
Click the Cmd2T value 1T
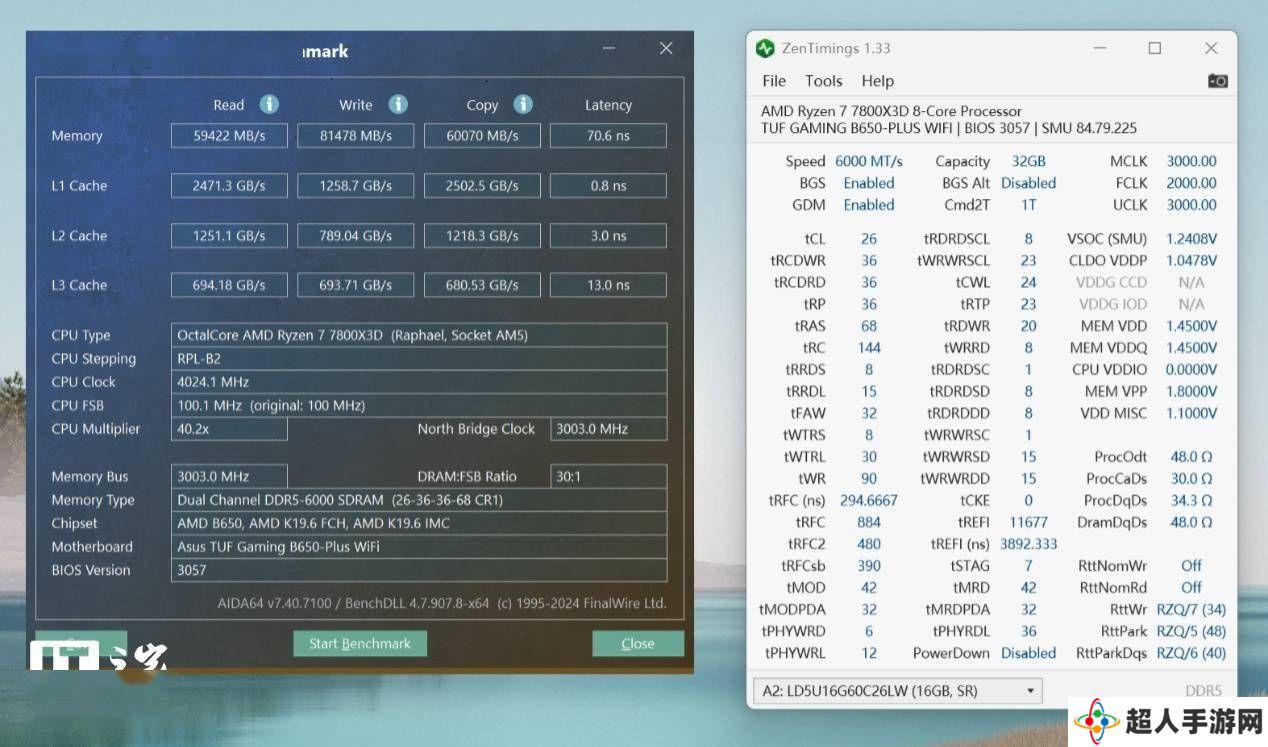(1028, 205)
